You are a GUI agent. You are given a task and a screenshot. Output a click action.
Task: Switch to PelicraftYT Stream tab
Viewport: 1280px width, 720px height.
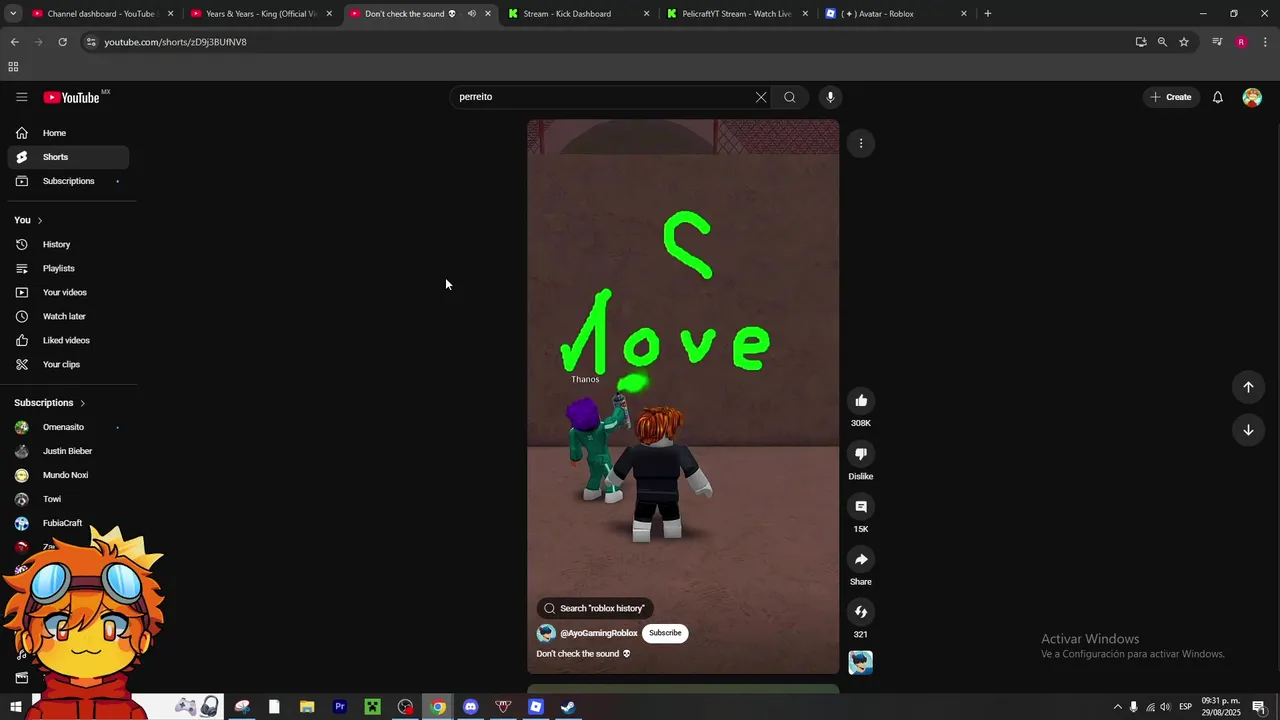[x=737, y=14]
